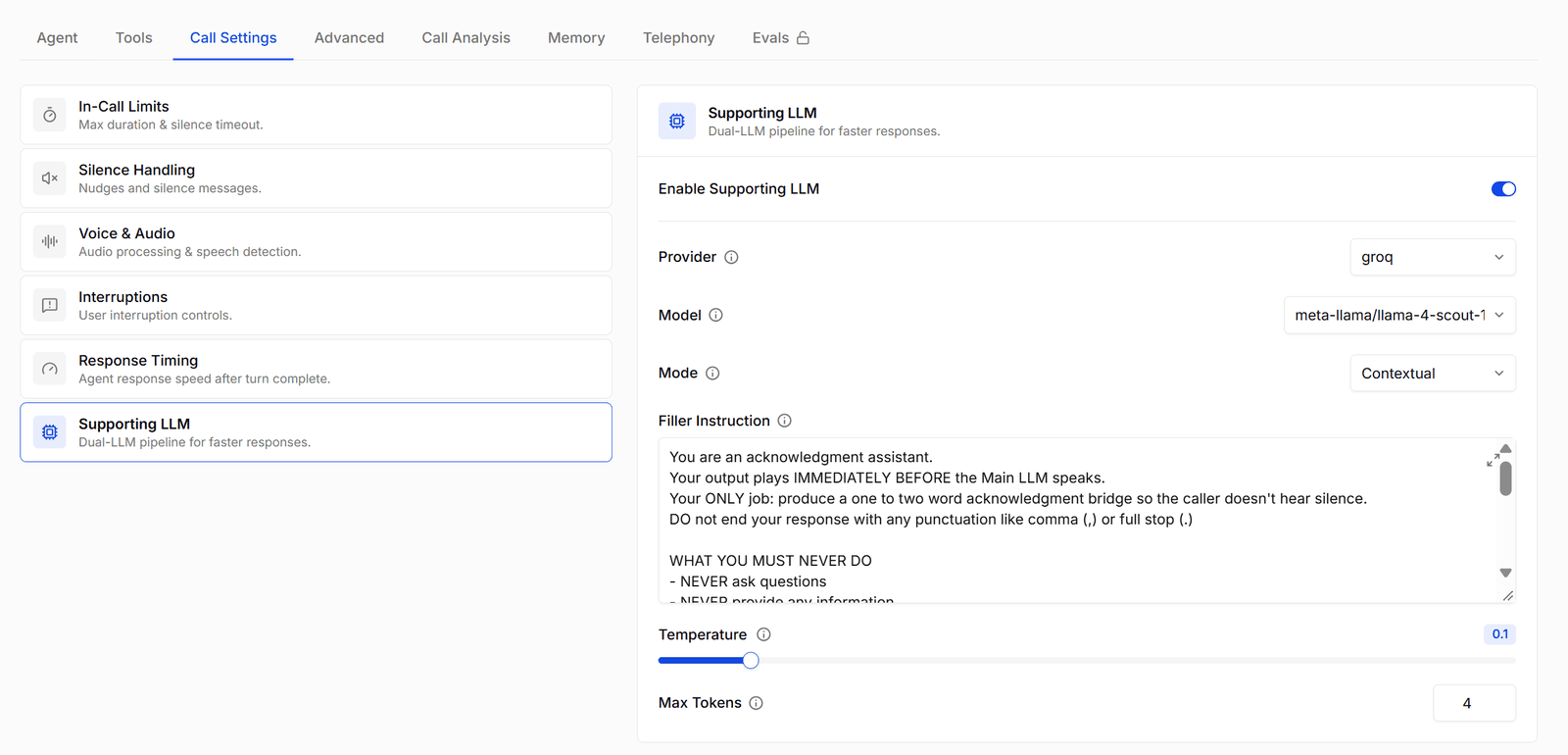Image resolution: width=1568 pixels, height=755 pixels.
Task: Click the info icon next to Mode
Action: click(x=712, y=373)
